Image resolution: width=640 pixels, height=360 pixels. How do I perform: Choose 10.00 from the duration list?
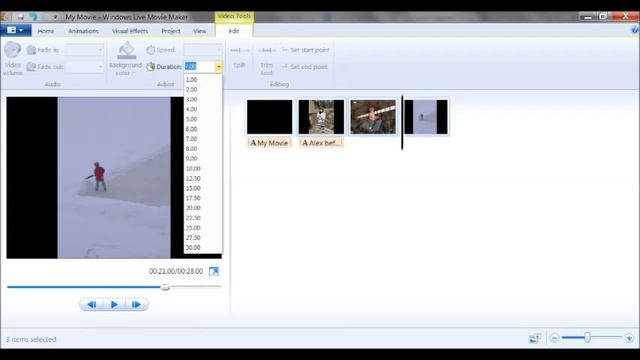[x=203, y=169]
